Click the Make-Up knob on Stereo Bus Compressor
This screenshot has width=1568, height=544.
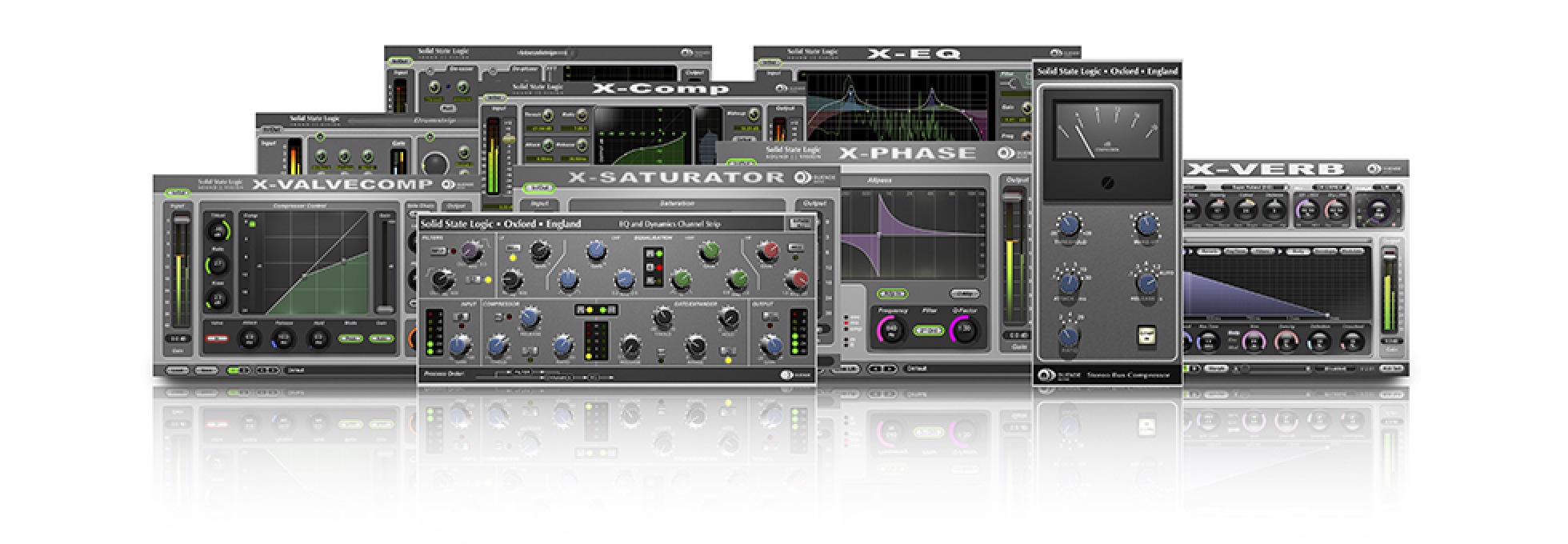[1146, 226]
